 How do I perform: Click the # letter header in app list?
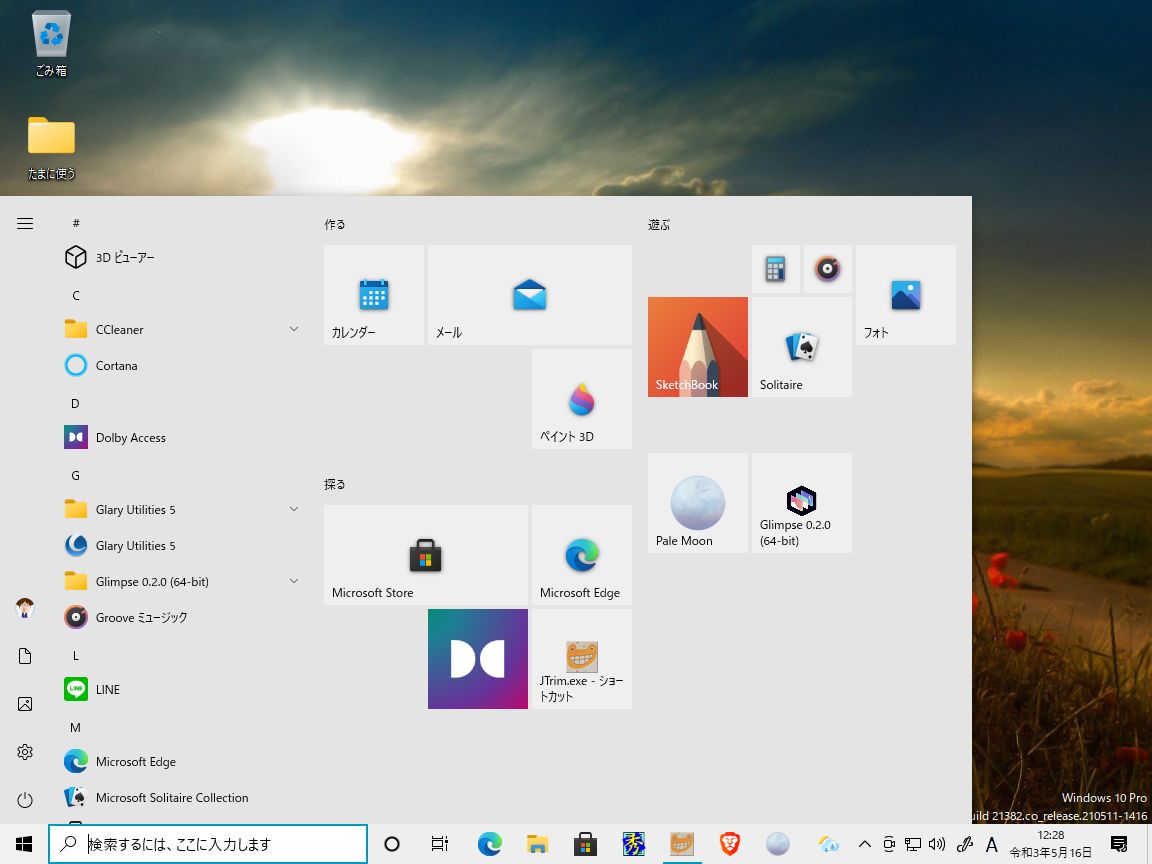pyautogui.click(x=76, y=223)
